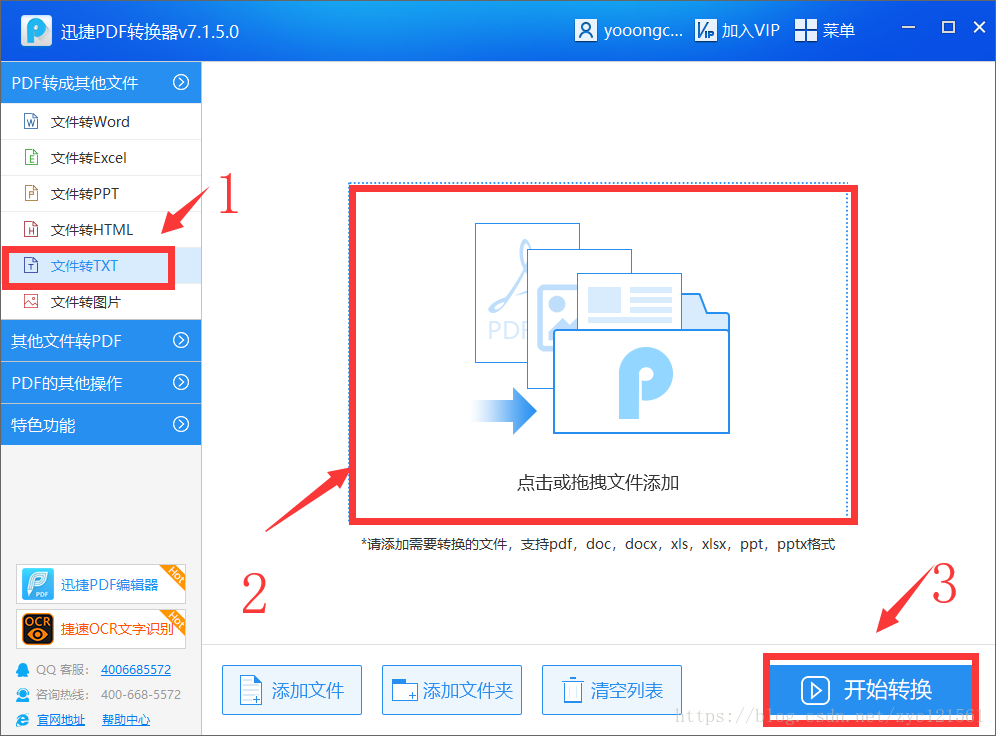Select 文件转图片 conversion option

tap(101, 302)
